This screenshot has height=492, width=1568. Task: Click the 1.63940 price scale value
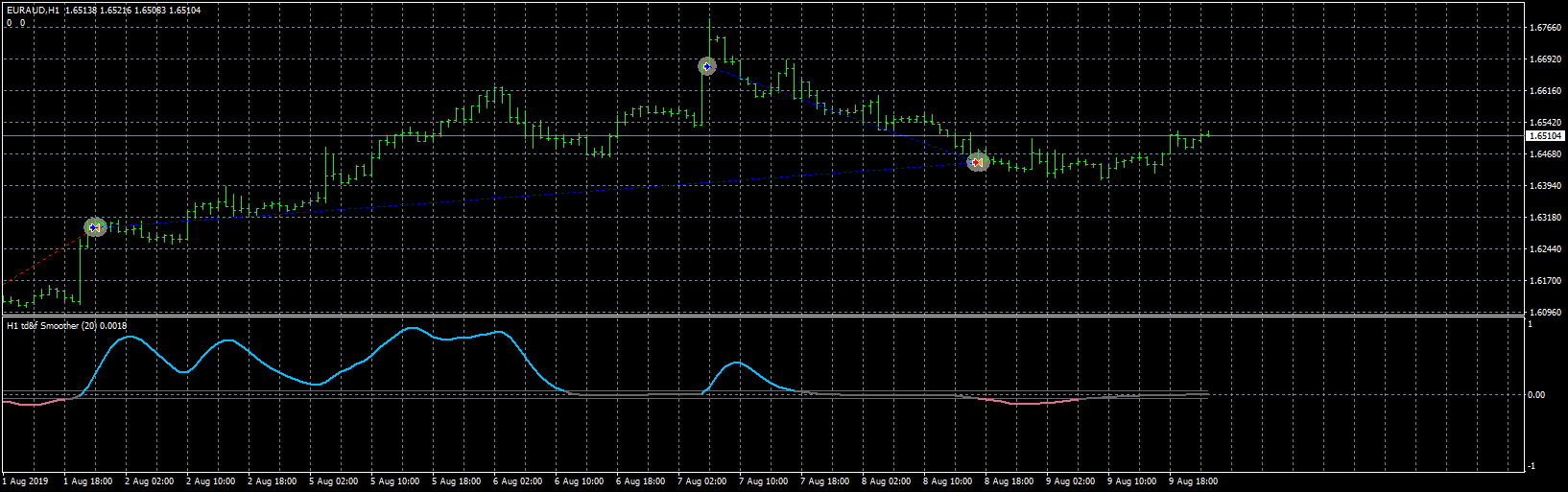click(x=1543, y=186)
